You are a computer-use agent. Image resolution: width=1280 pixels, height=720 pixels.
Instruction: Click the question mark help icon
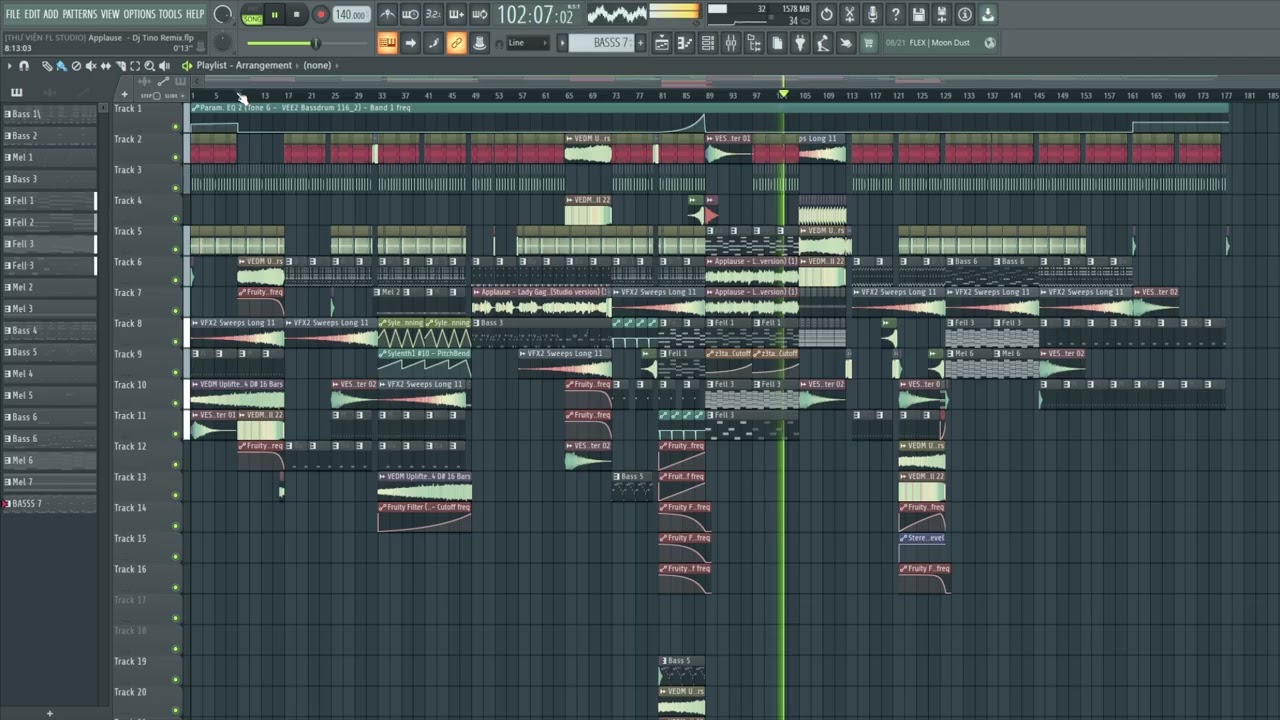[x=895, y=14]
